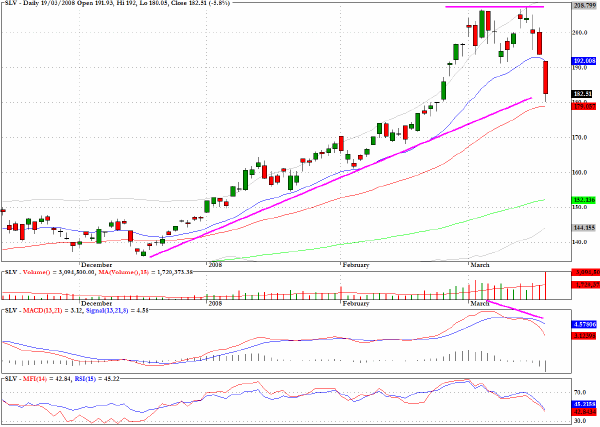The width and height of the screenshot is (600, 427).
Task: Click the SLV MFI(14) RSI(15) panel header
Action: [61, 379]
